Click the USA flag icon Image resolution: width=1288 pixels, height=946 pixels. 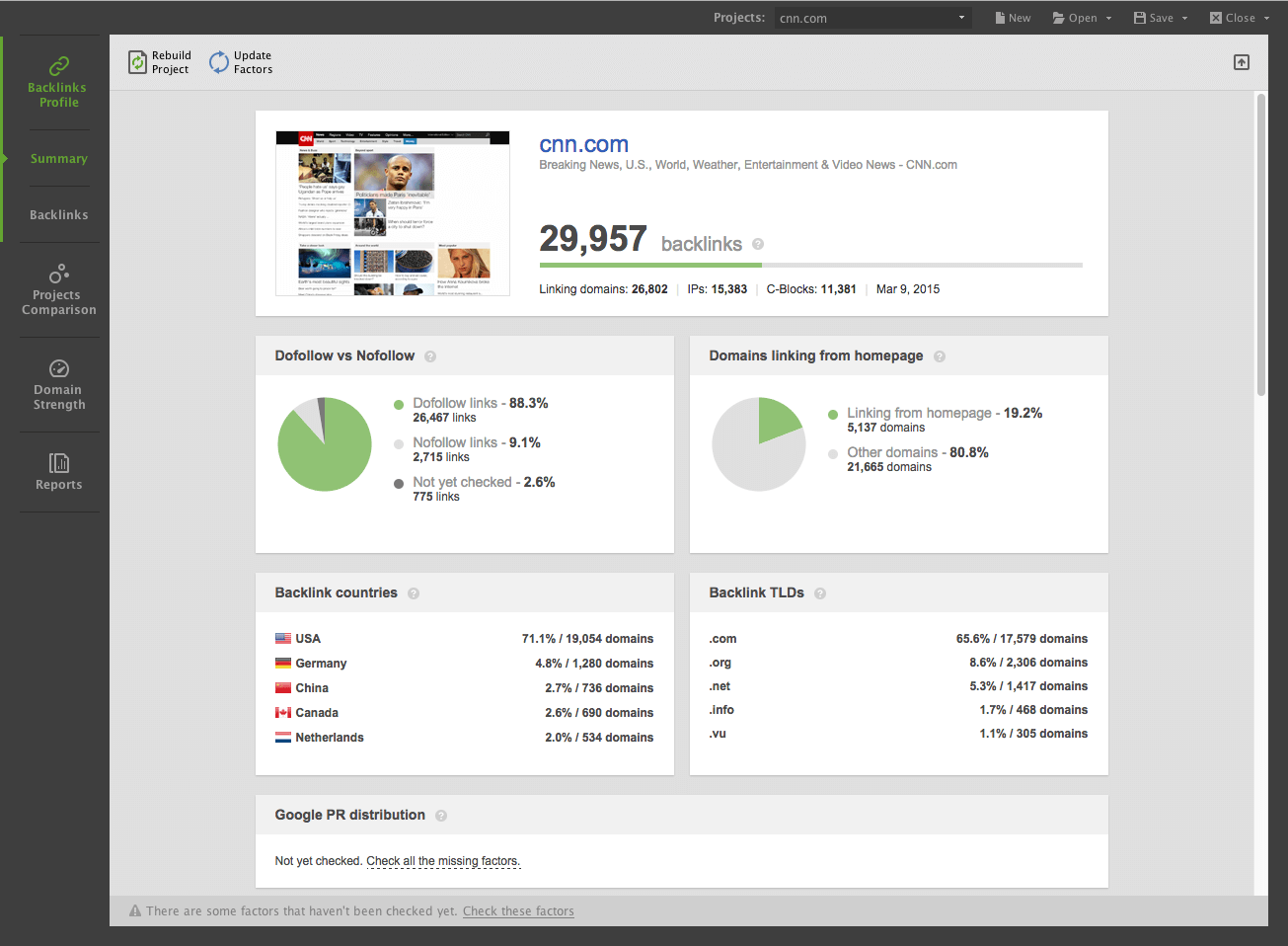283,639
